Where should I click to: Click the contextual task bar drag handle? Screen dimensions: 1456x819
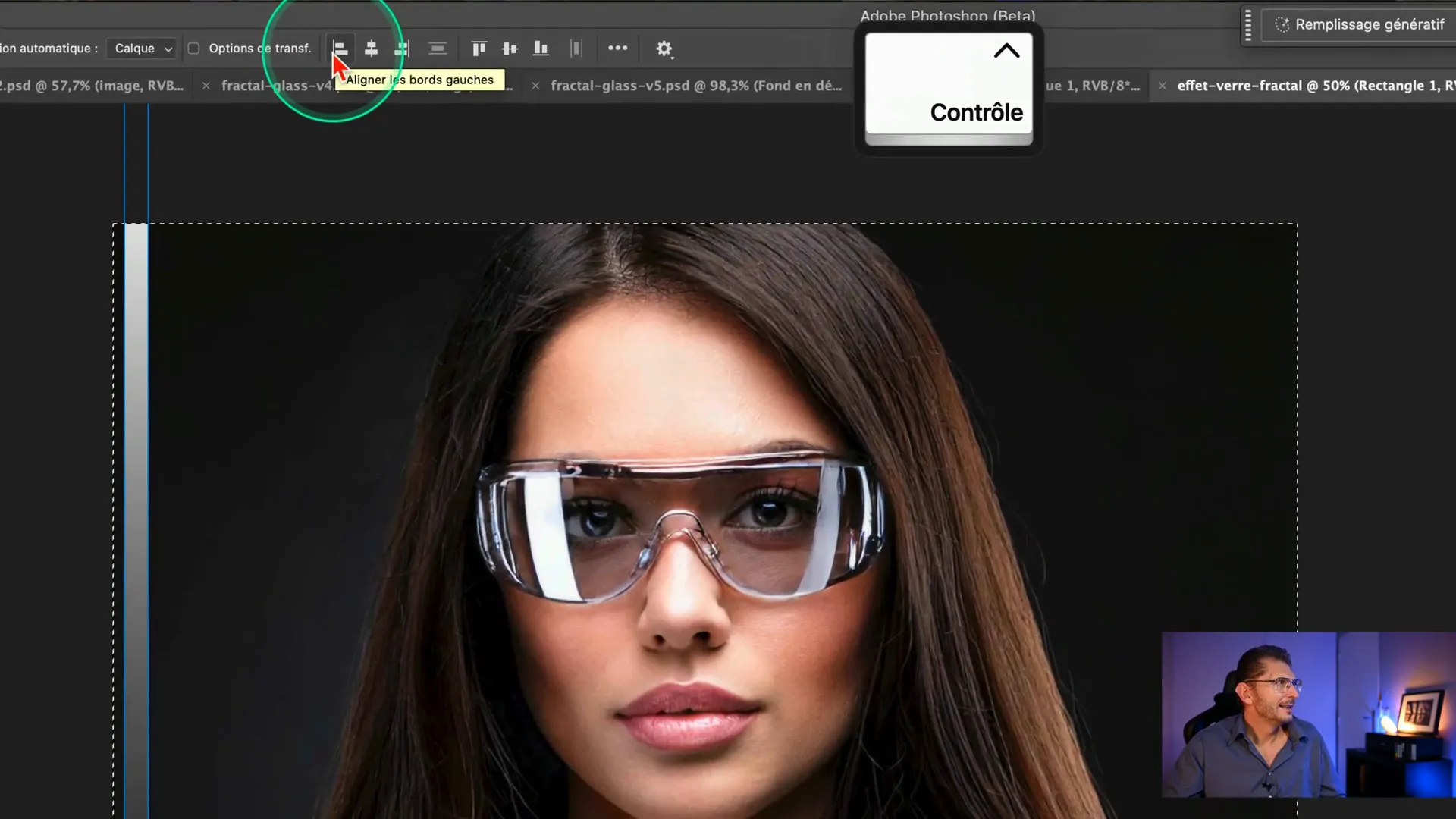tap(1248, 26)
